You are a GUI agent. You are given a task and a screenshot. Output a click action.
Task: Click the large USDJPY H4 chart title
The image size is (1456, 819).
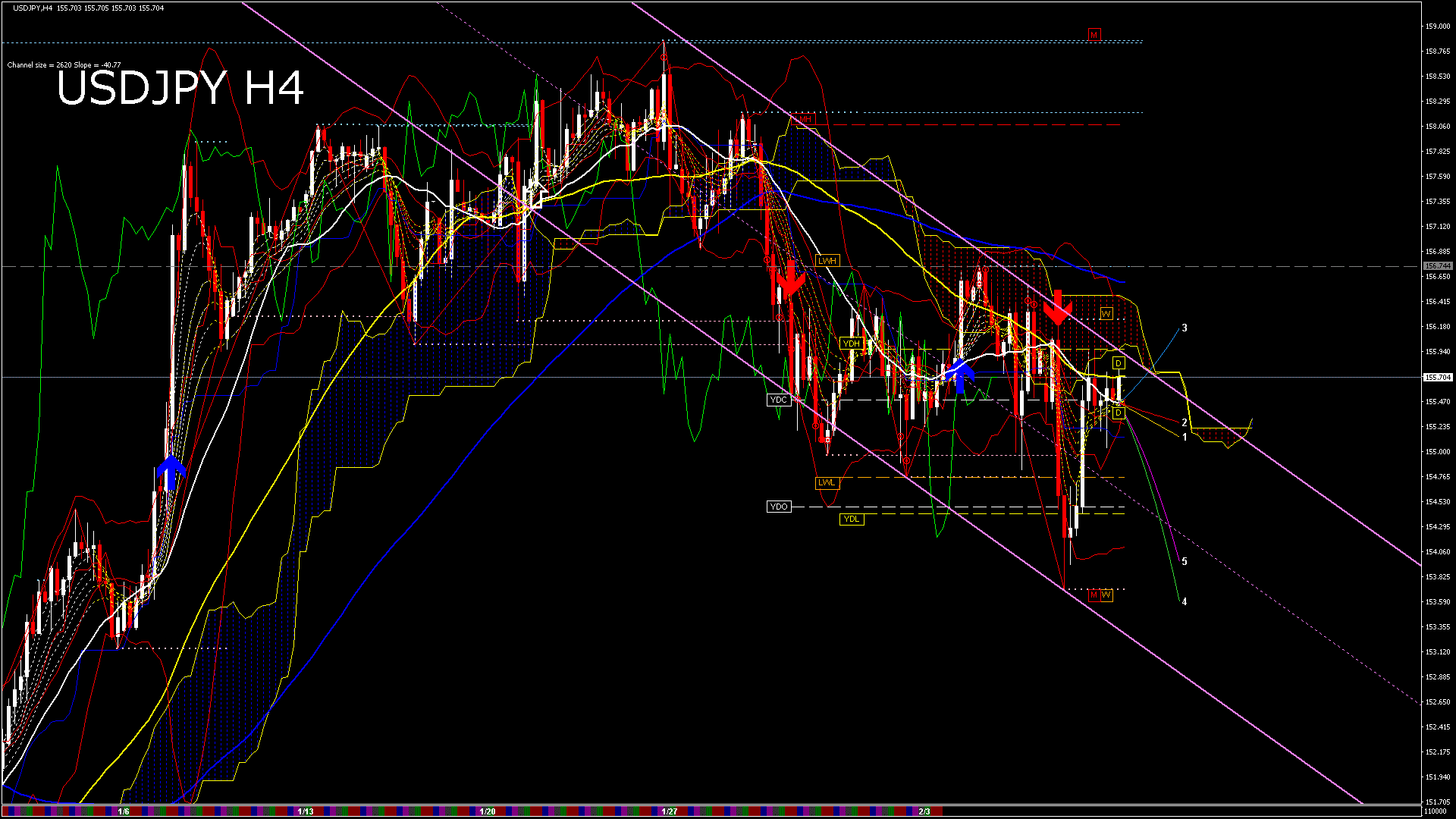[x=180, y=88]
